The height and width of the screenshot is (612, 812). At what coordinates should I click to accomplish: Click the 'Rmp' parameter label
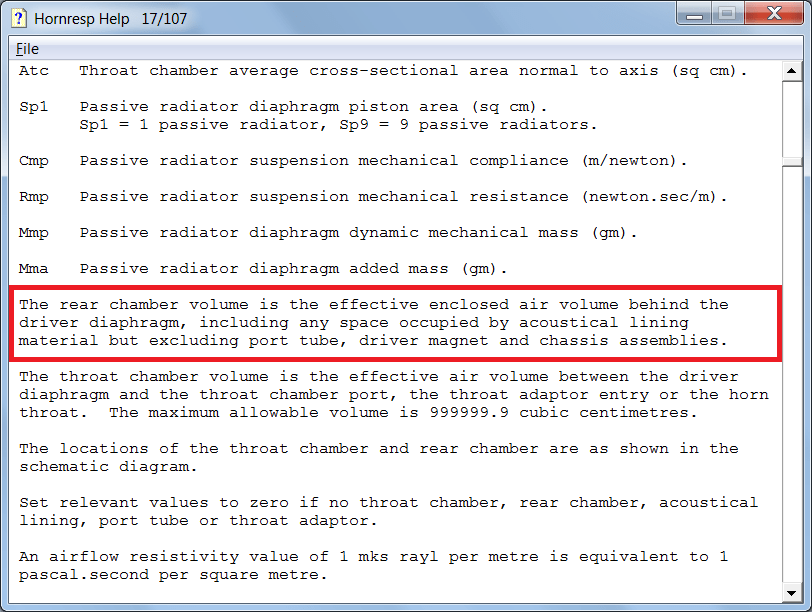[34, 197]
